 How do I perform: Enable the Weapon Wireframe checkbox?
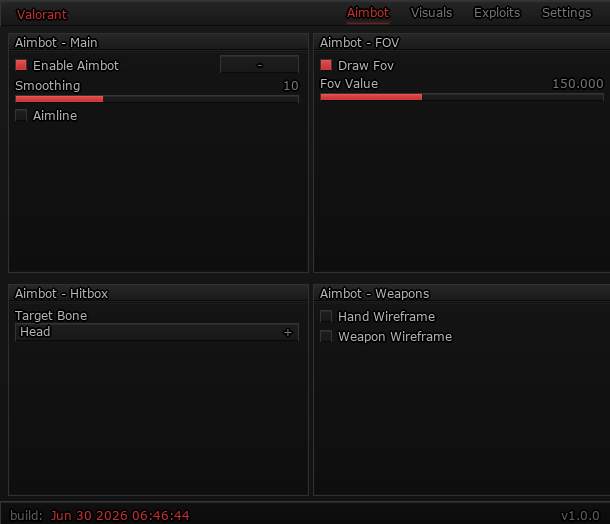click(326, 336)
